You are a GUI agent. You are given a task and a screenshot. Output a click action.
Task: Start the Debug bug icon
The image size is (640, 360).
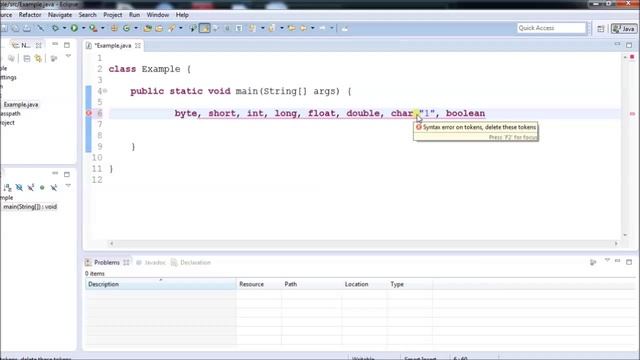(55, 28)
